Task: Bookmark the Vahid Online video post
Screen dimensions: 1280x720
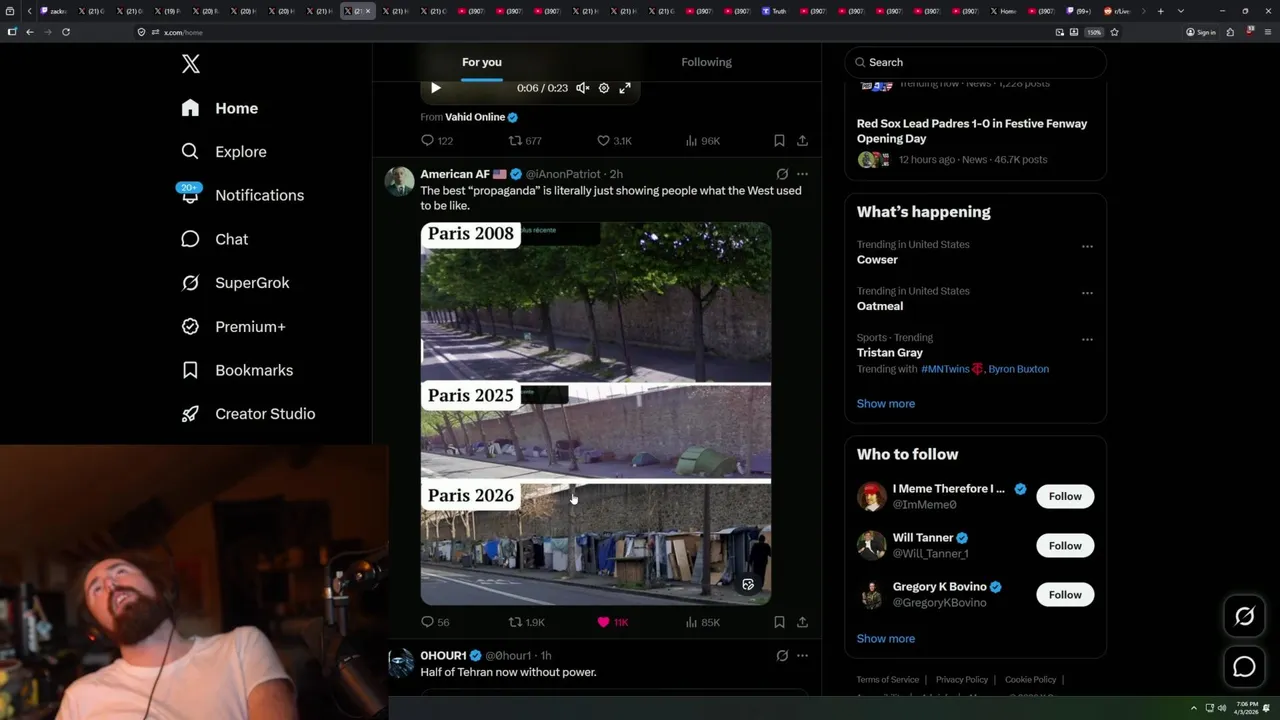Action: tap(779, 141)
